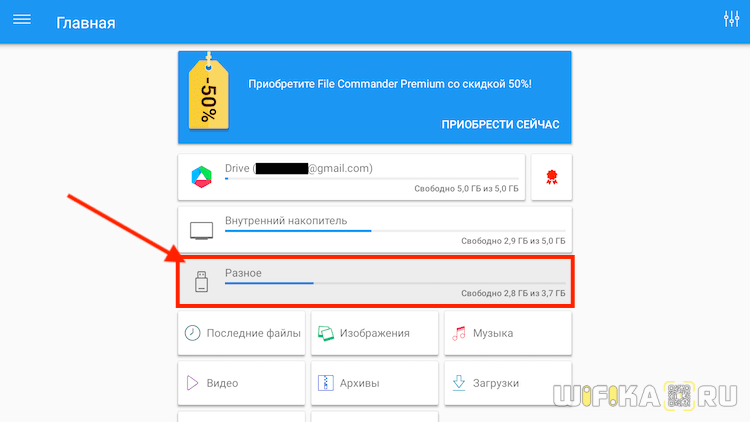Click the Внутренний накопитель usage bar
The width and height of the screenshot is (750, 422).
pyautogui.click(x=395, y=231)
